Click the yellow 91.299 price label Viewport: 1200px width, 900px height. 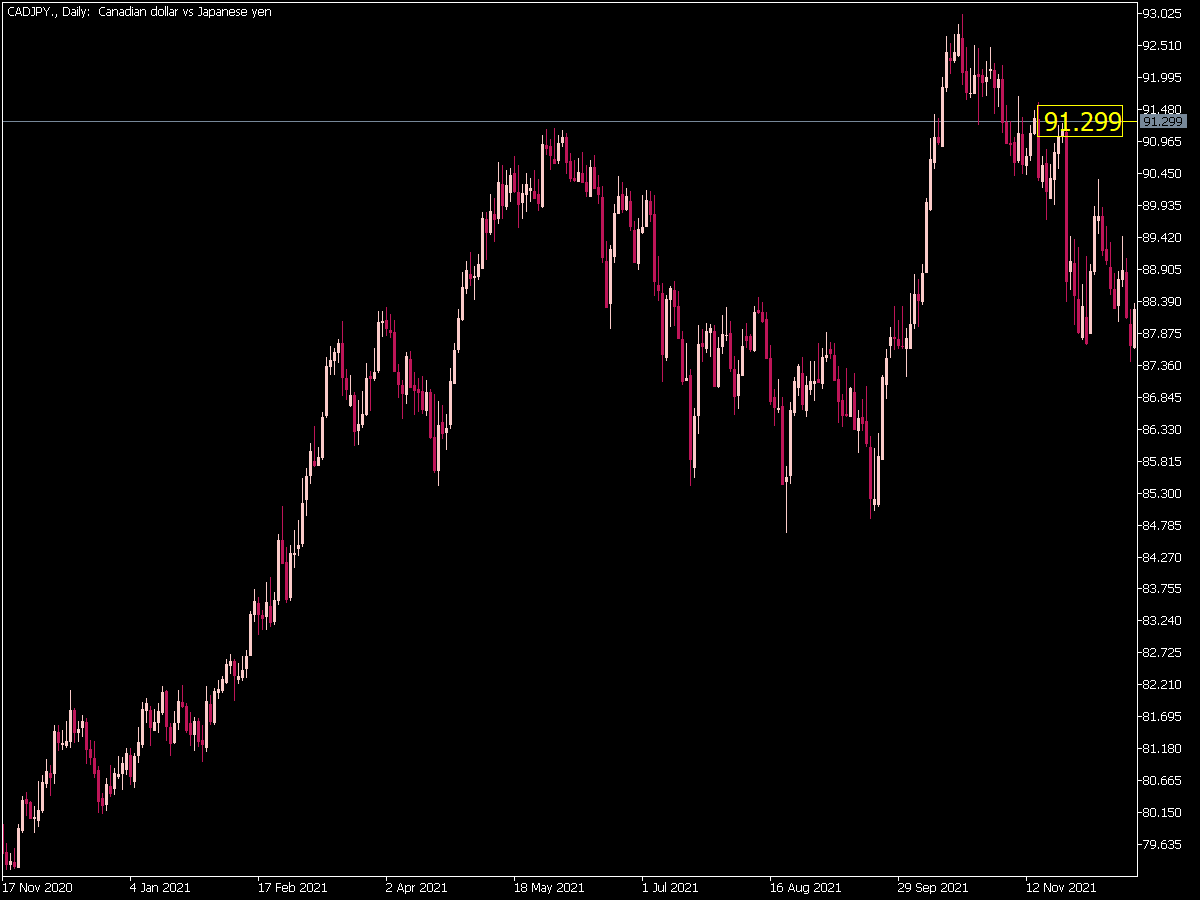click(x=1082, y=122)
